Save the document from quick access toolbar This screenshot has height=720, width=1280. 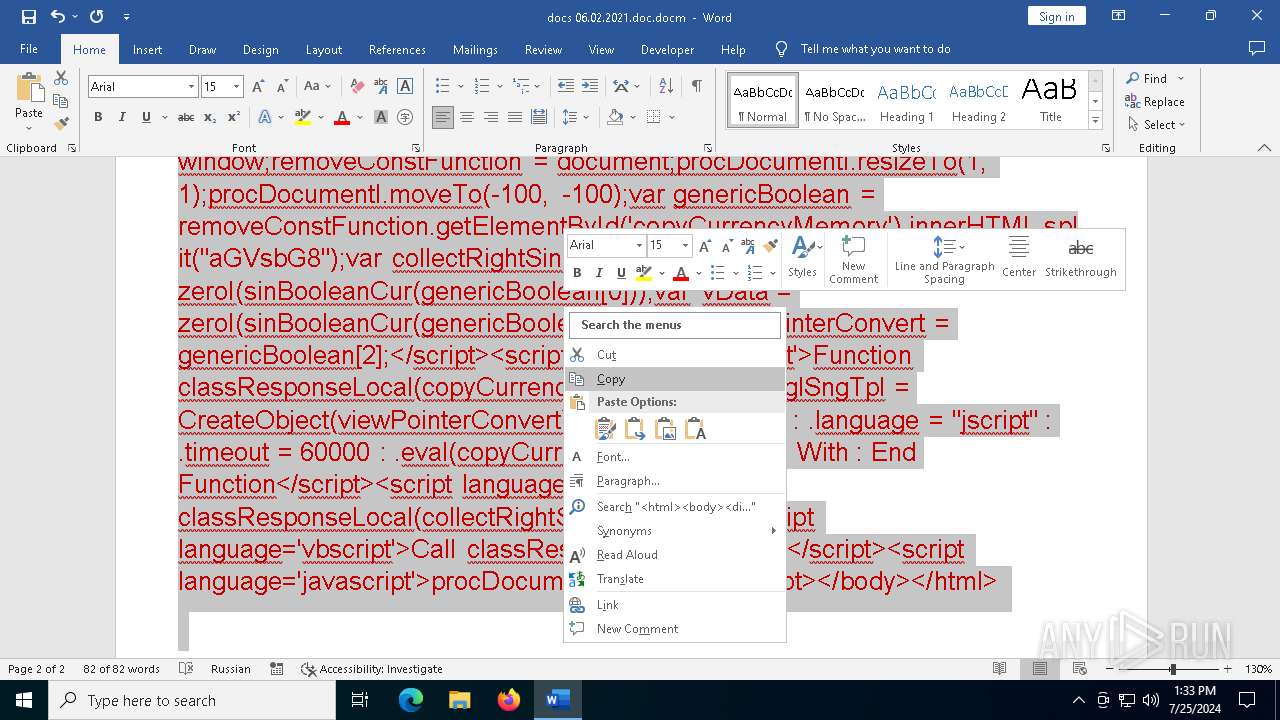[28, 17]
